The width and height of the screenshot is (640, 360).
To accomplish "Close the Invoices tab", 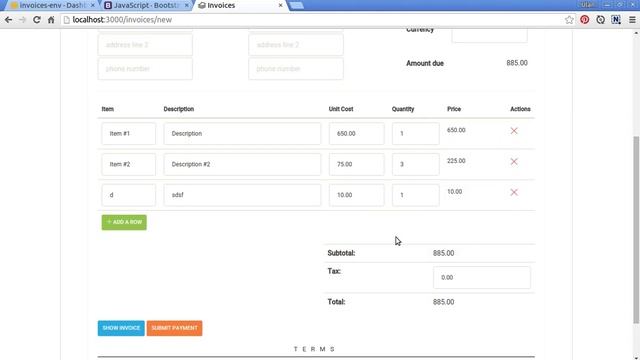I will [x=280, y=5].
